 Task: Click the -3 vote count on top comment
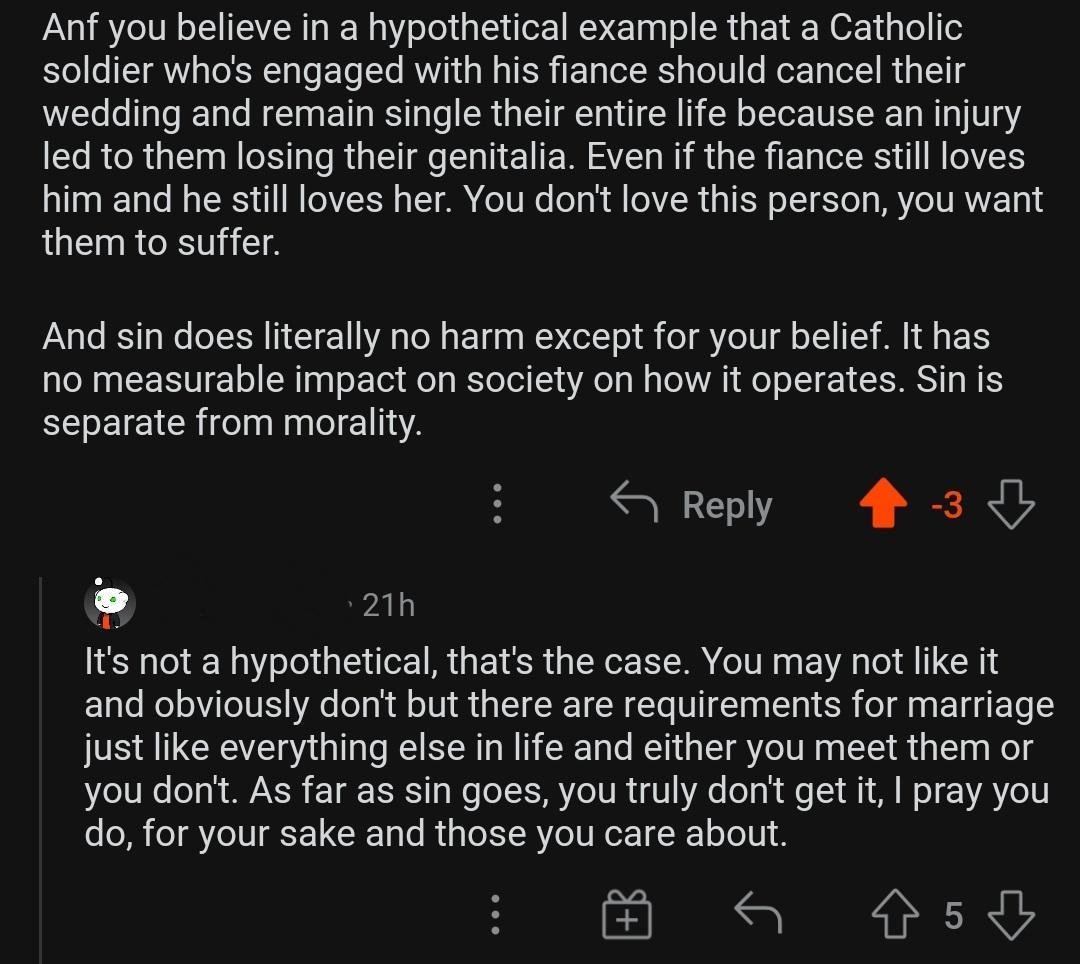[x=946, y=505]
